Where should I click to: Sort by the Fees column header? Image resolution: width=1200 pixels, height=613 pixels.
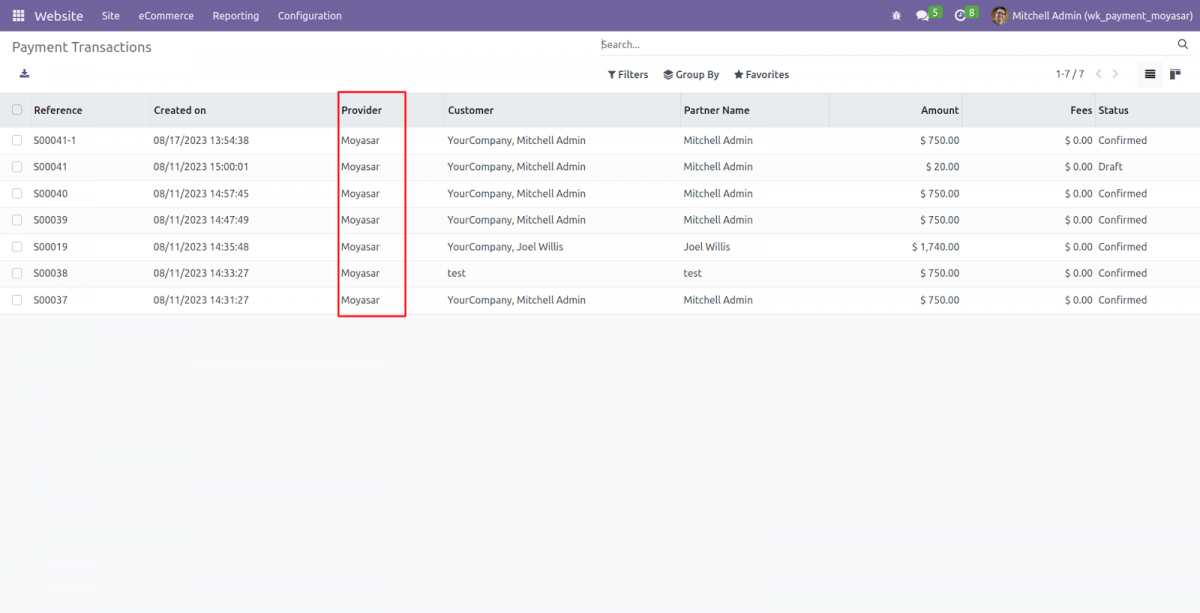pos(1081,110)
